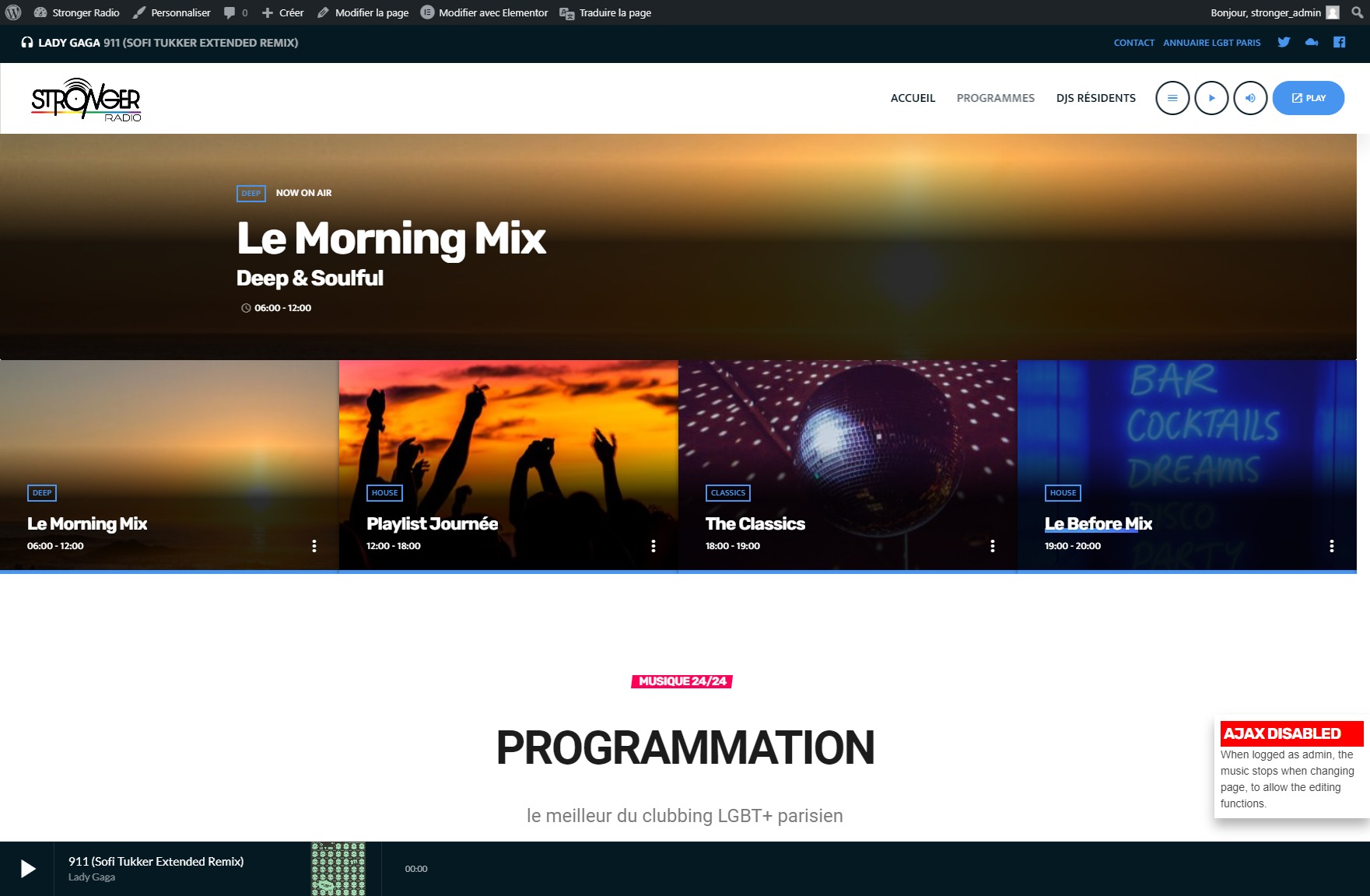Click the blue PLAY popup button

click(1308, 98)
